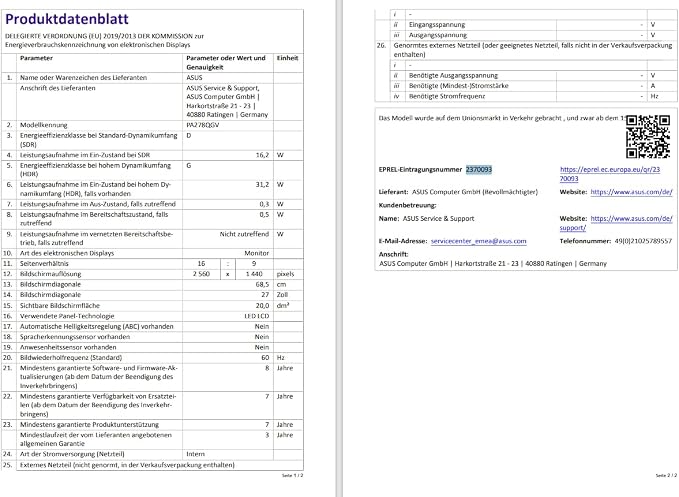Click the highlighted EPREL number 2370093
This screenshot has height=497, width=679.
(x=479, y=169)
